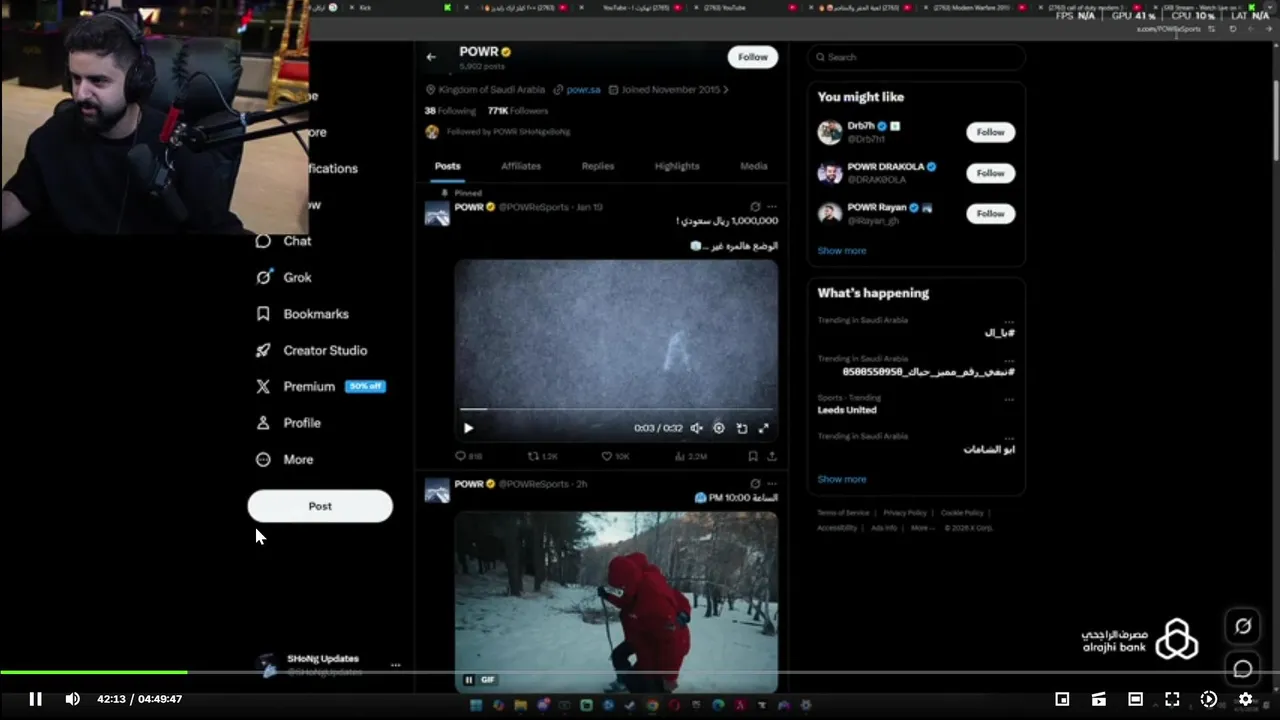Click the white Post button
The height and width of the screenshot is (720, 1280).
click(320, 506)
